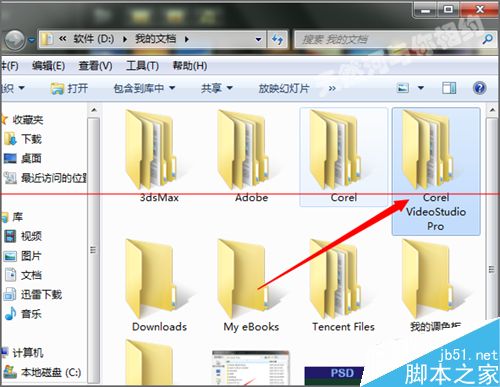Screen dimensions: 500x387
Task: Click the 打开 toolbar button
Action: [x=70, y=88]
